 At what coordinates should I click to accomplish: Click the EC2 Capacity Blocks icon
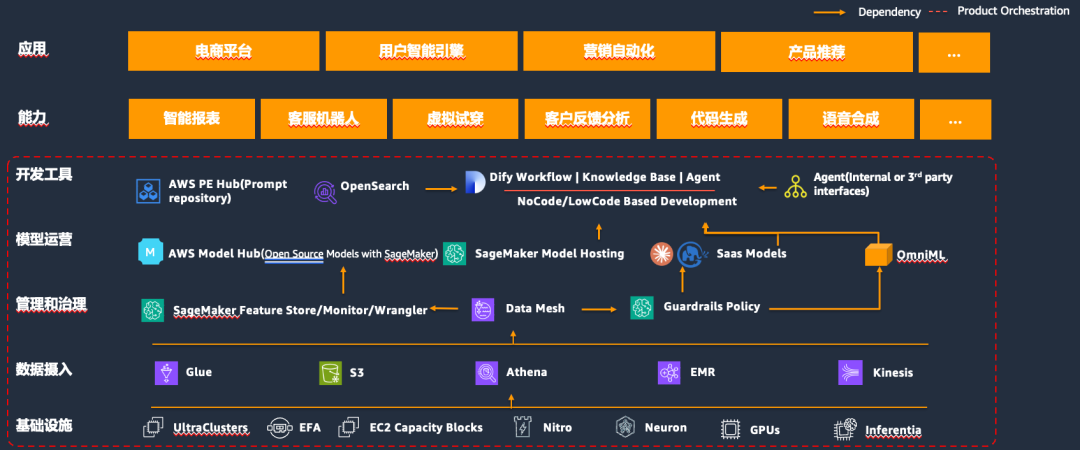(x=349, y=428)
